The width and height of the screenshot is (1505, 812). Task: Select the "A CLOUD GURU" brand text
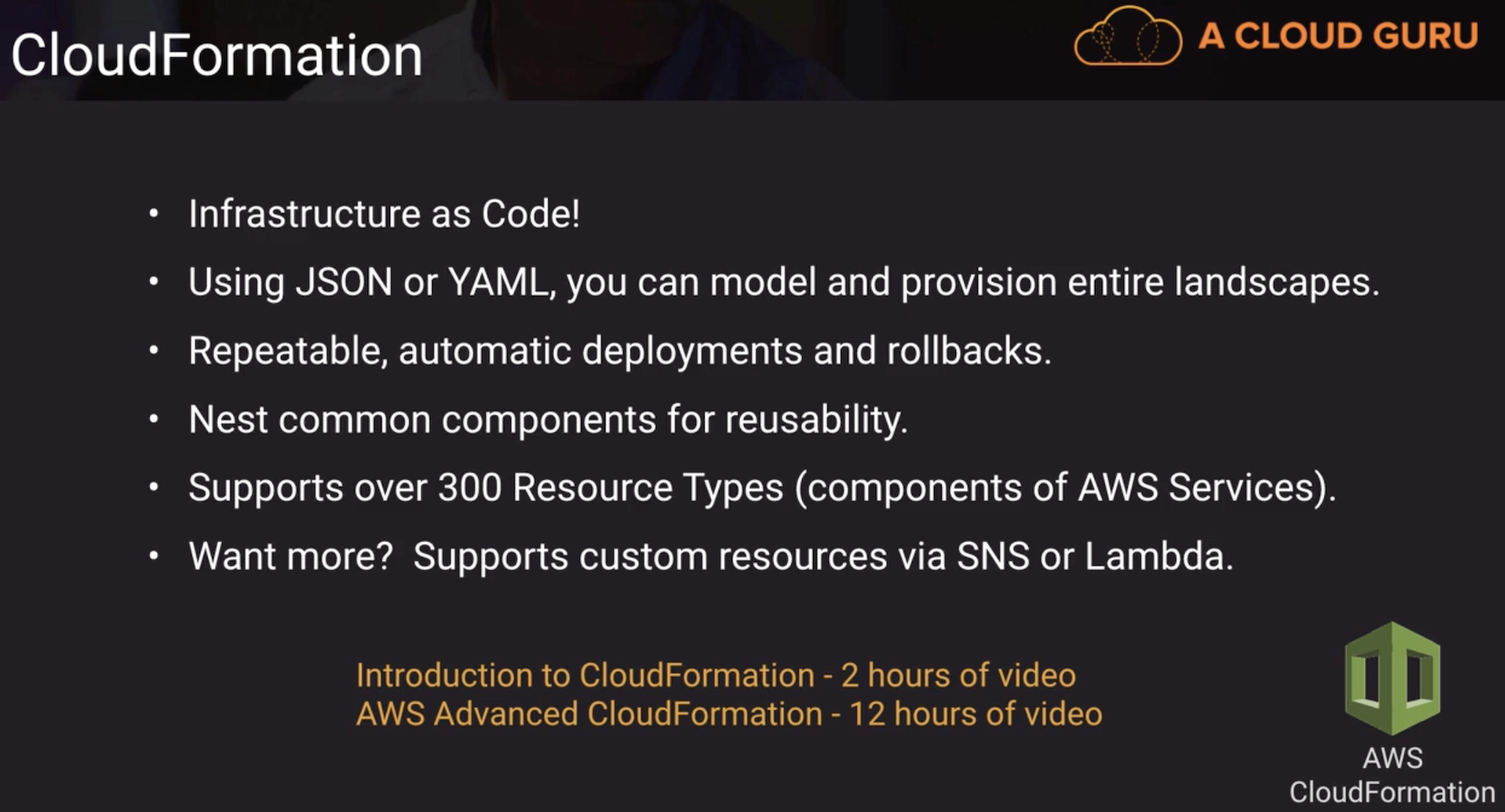[x=1338, y=36]
